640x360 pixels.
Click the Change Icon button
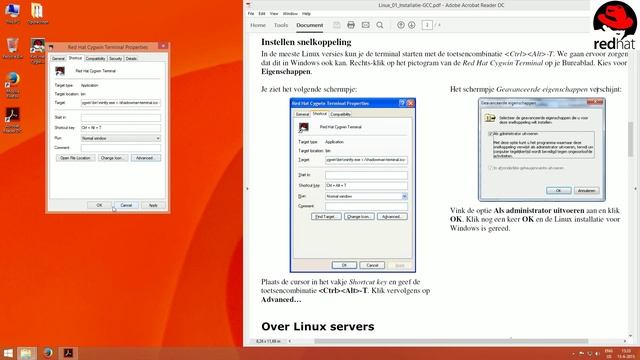[112, 158]
